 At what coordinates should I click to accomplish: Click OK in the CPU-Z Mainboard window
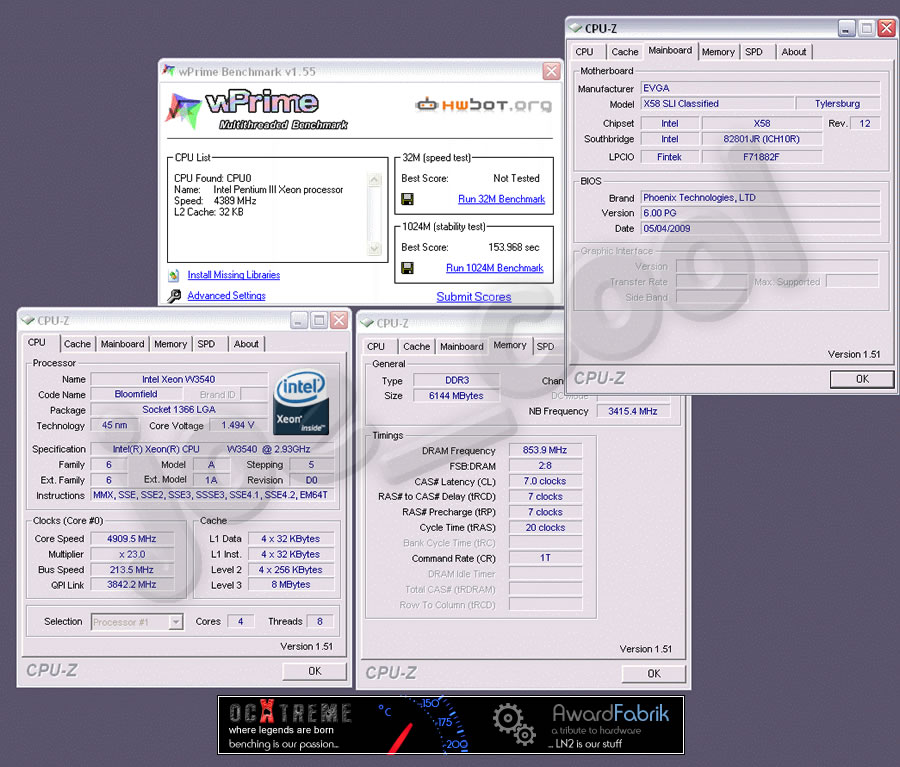862,379
